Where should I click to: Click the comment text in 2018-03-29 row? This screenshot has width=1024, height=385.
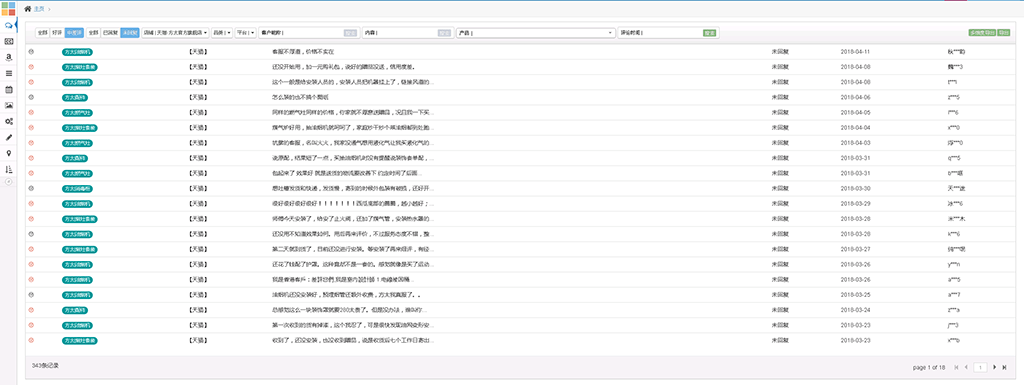(353, 204)
